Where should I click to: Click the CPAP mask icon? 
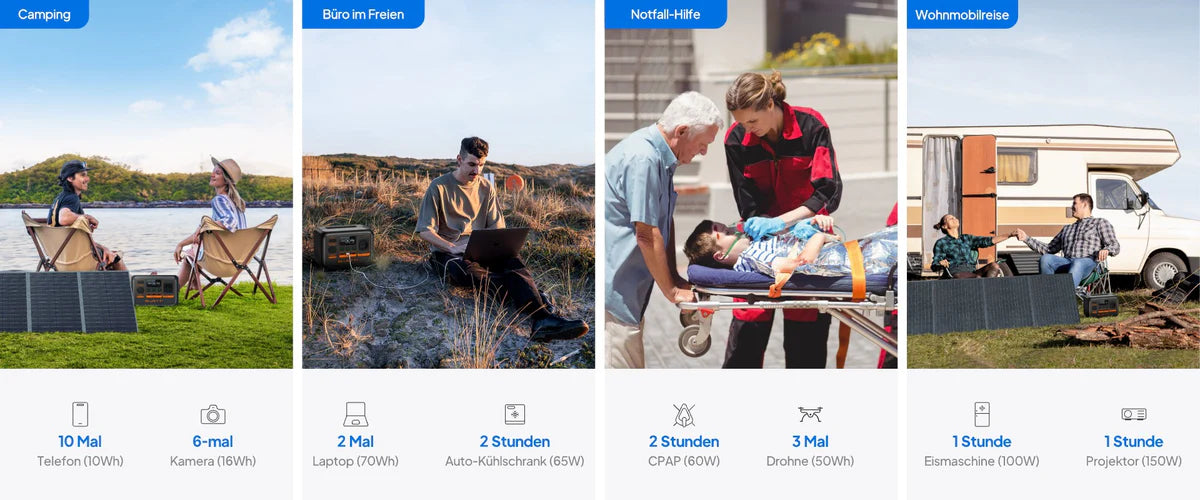[x=684, y=414]
